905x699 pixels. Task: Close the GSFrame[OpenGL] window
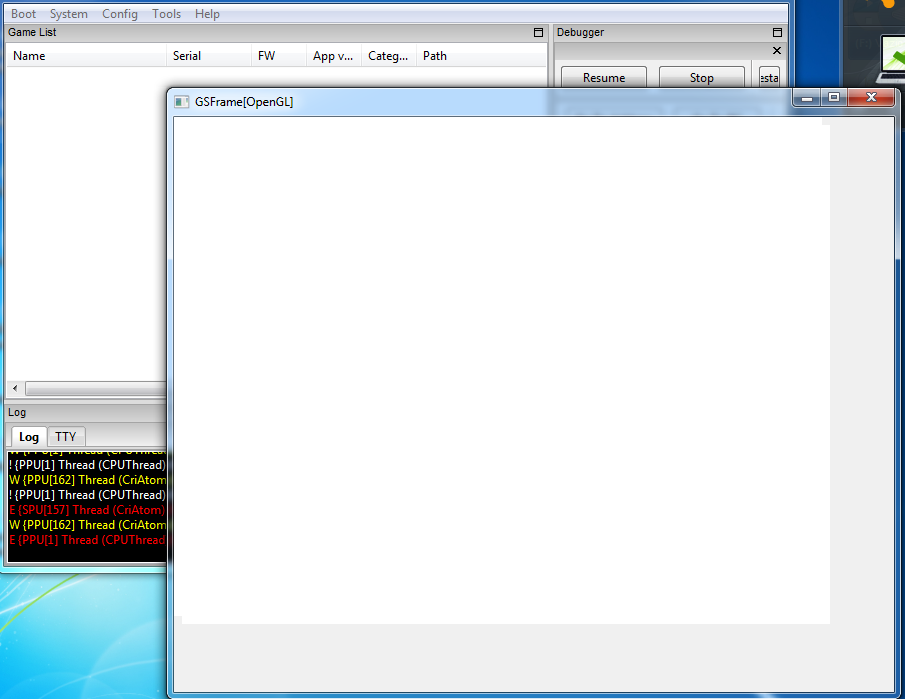[x=871, y=98]
